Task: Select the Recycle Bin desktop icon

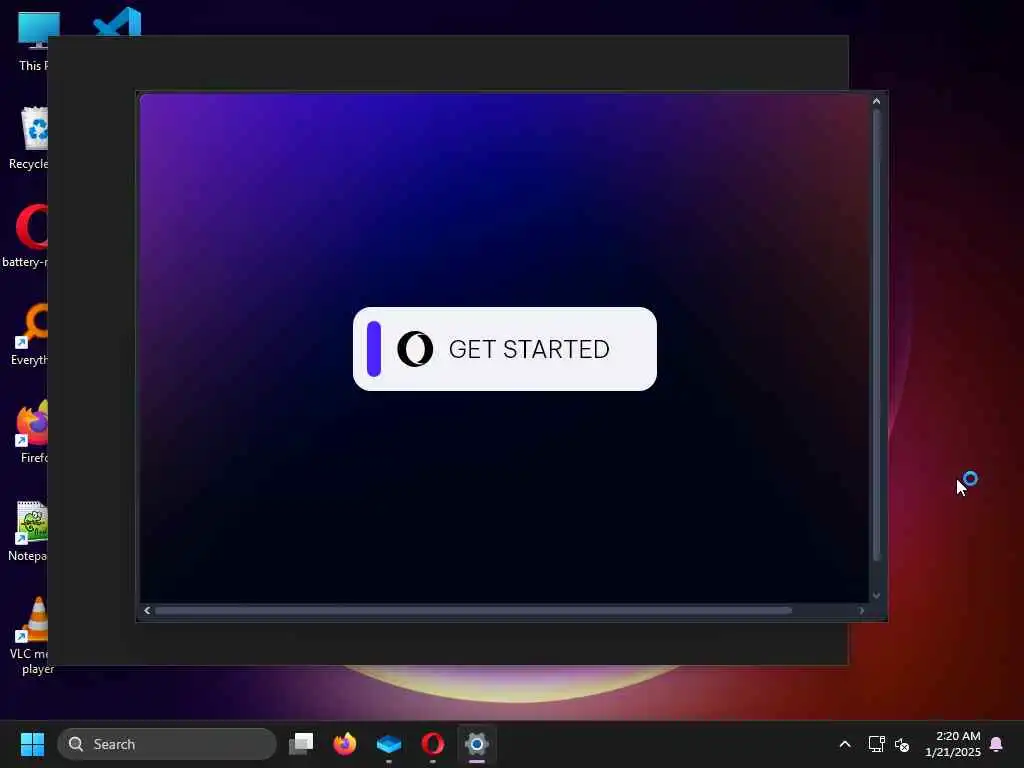Action: click(x=29, y=138)
